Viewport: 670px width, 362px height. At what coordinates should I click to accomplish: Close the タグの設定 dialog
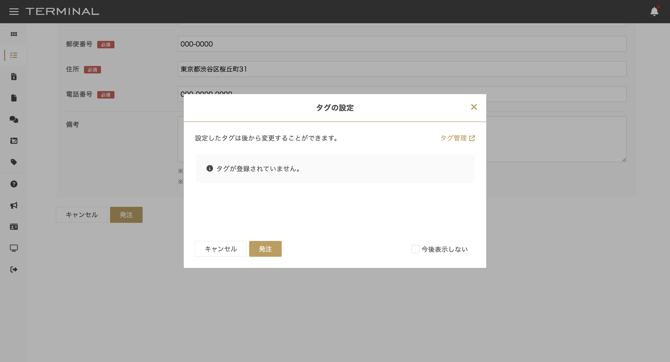coord(473,107)
